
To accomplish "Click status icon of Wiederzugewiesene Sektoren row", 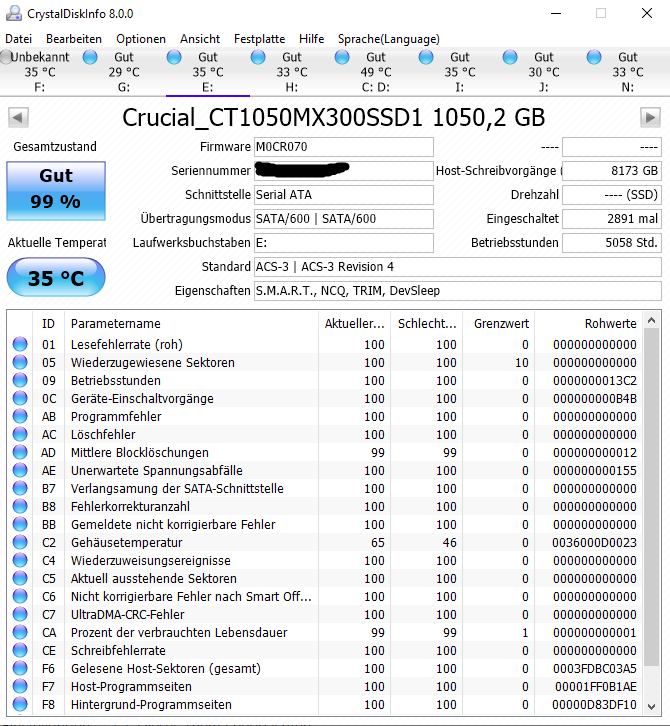I will pyautogui.click(x=20, y=362).
